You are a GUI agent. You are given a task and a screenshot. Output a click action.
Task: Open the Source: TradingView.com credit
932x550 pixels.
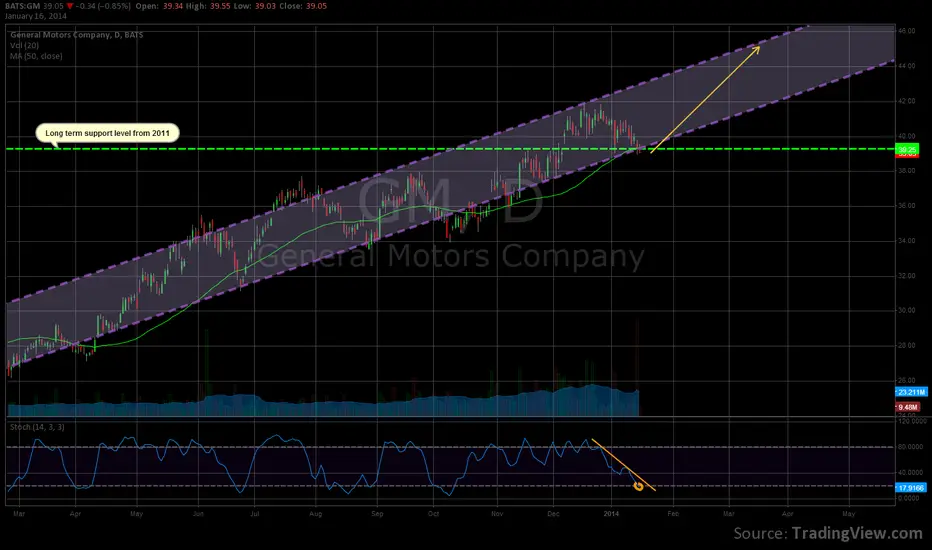click(x=828, y=533)
